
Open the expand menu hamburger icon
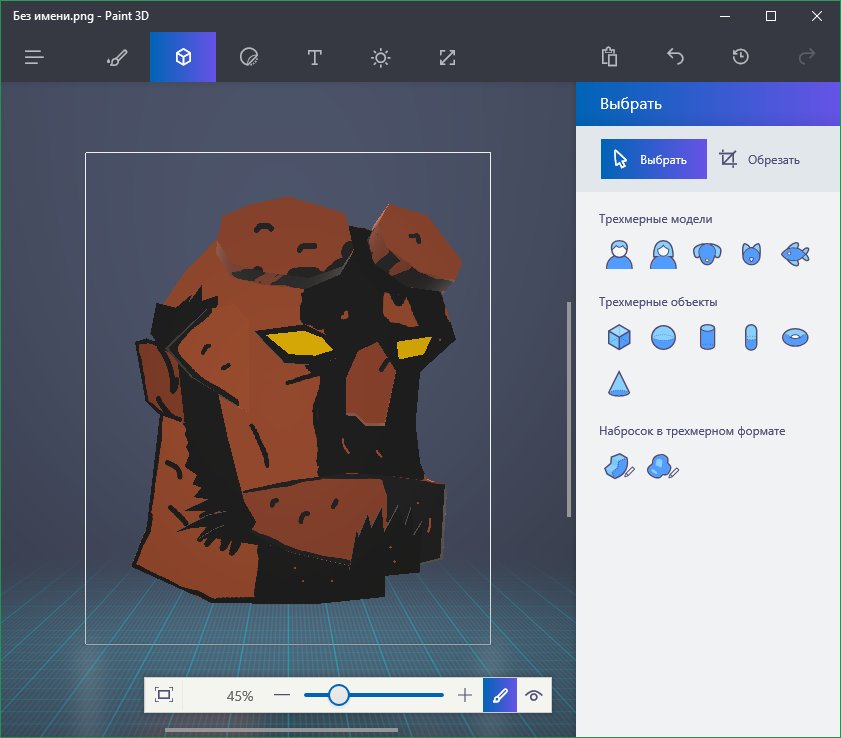(35, 57)
